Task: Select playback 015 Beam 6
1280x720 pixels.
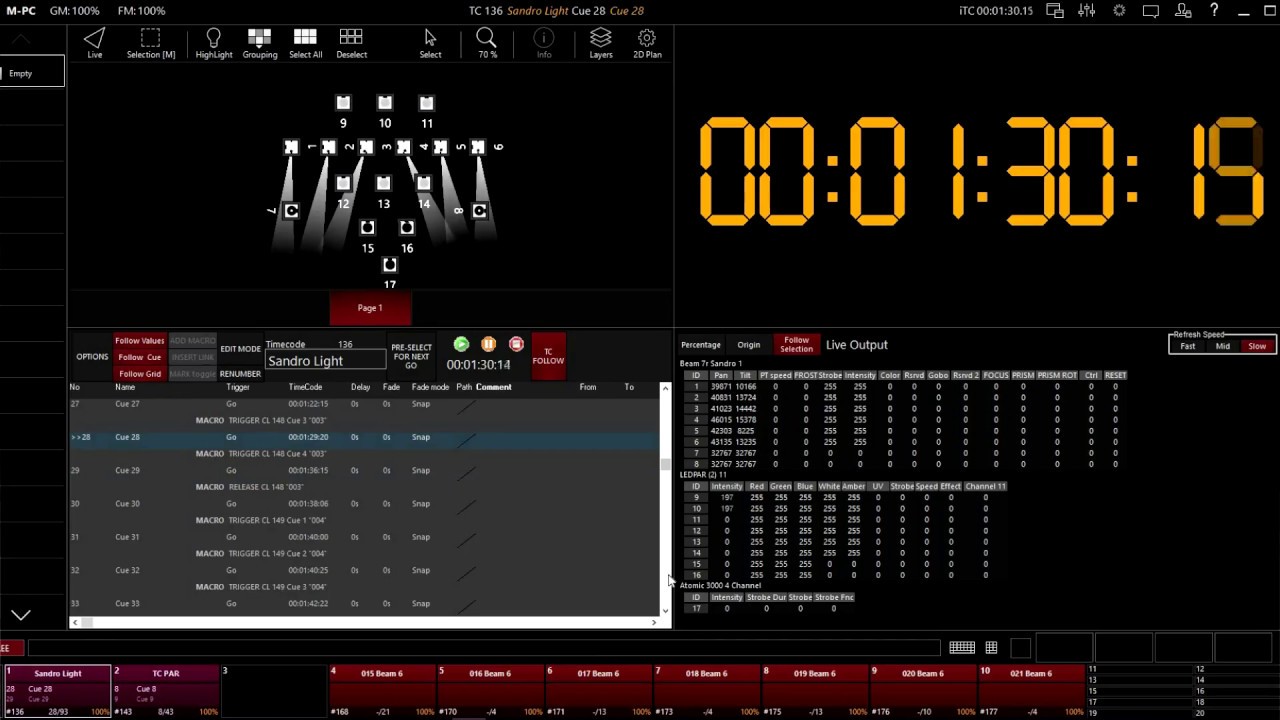Action: click(382, 691)
